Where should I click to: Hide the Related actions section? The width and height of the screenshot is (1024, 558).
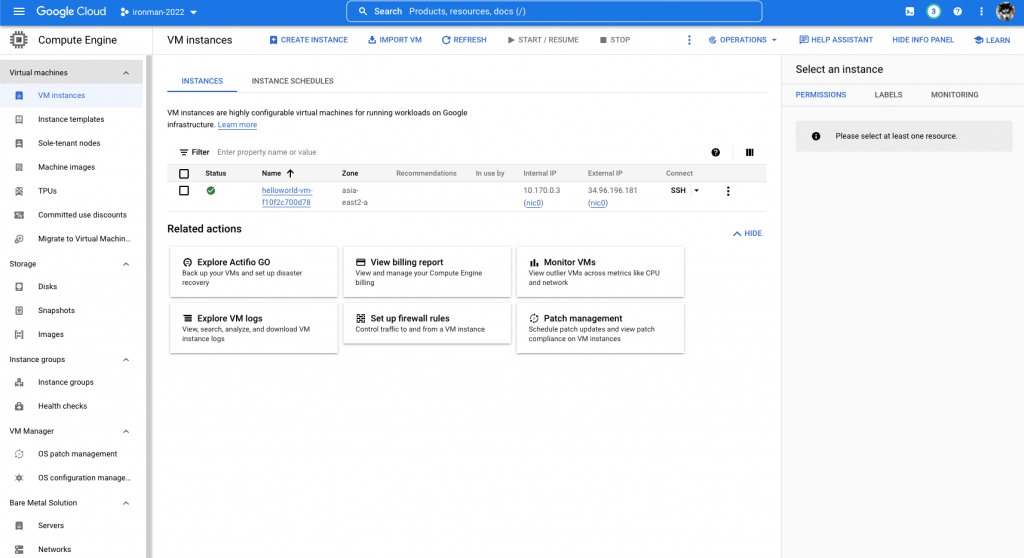[747, 233]
